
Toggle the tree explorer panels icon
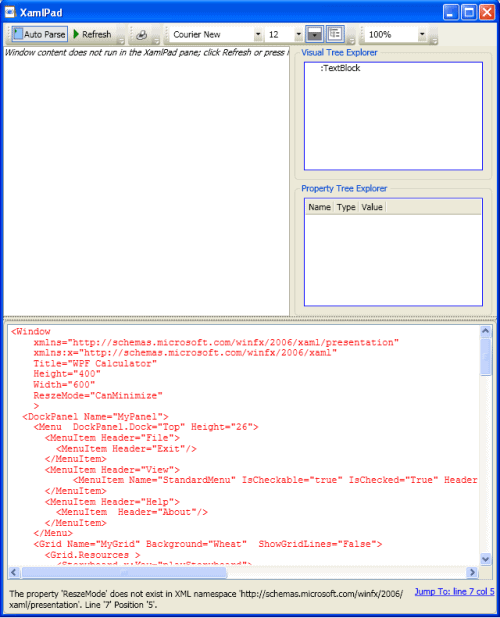coord(335,34)
